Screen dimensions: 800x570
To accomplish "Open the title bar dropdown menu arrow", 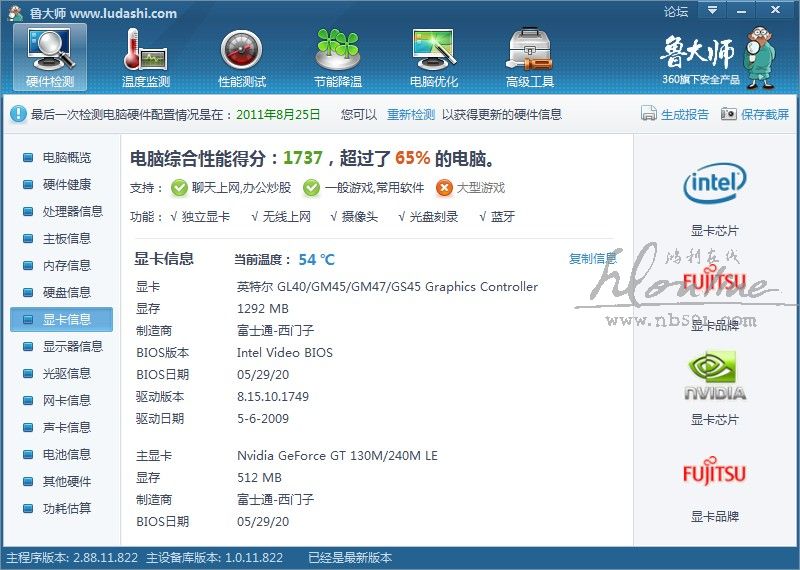I will 712,10.
